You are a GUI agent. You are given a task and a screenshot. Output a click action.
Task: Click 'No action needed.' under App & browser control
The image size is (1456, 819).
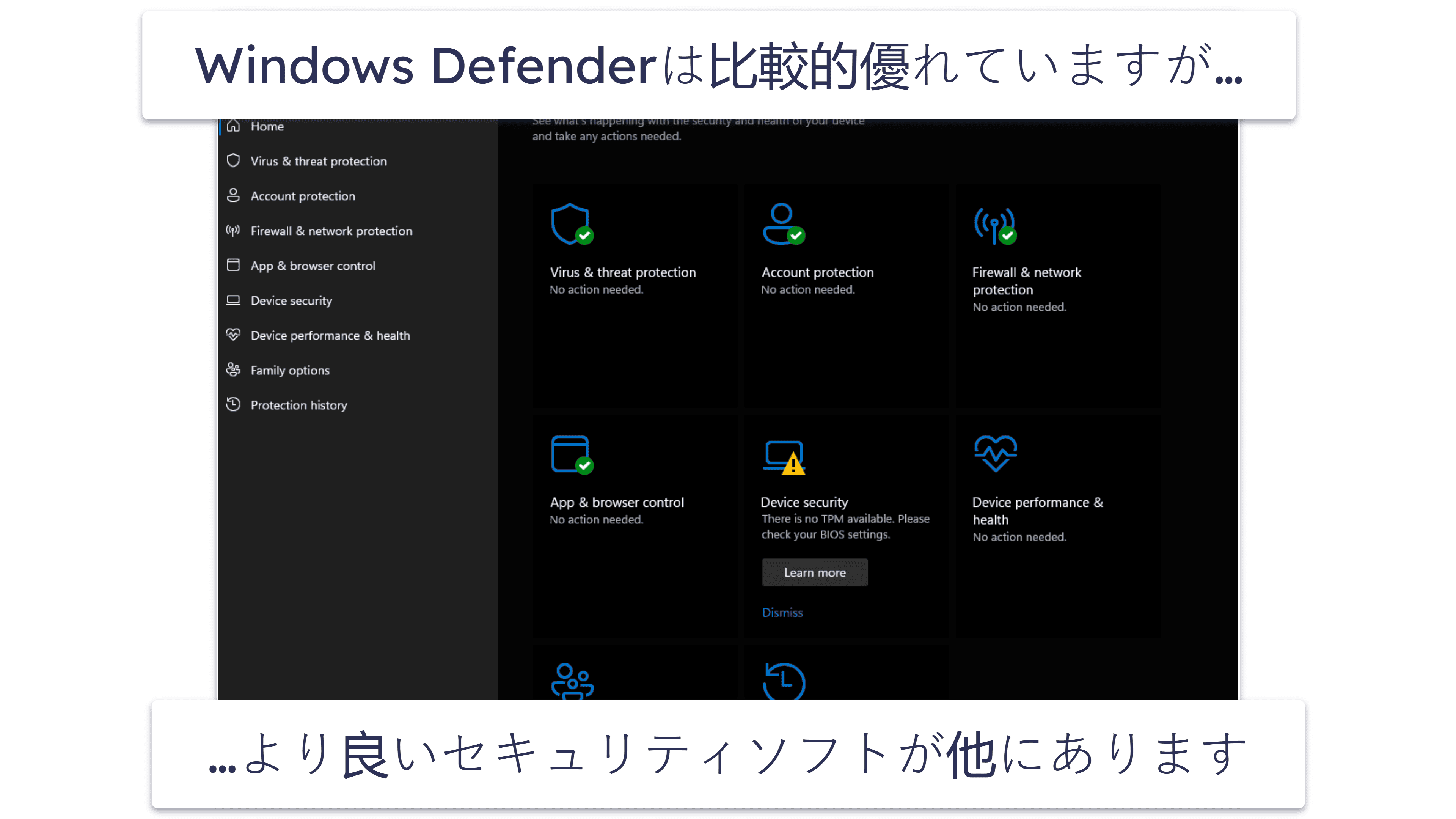coord(596,520)
